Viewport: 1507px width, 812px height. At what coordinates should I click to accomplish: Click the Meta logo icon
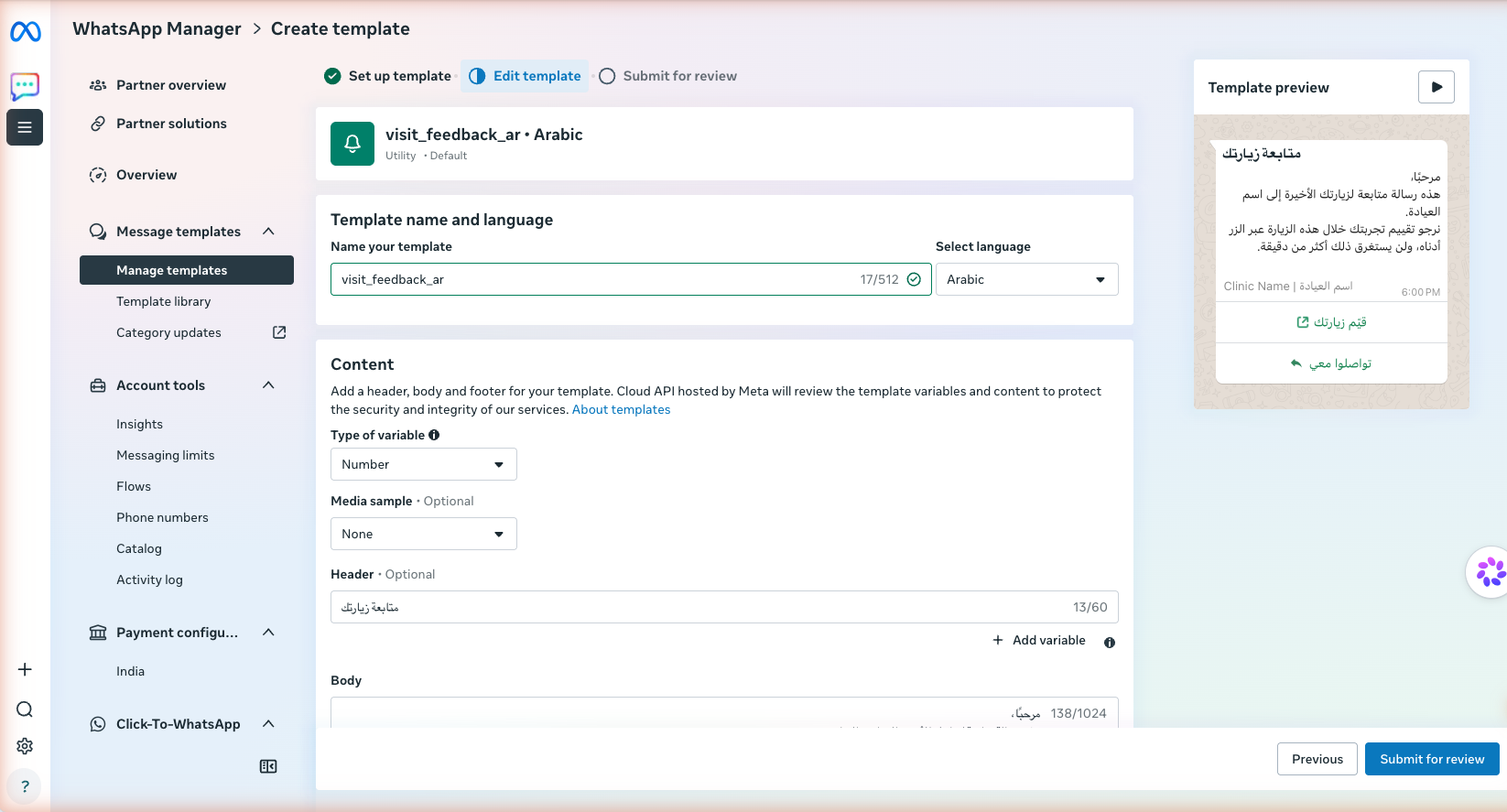(25, 32)
